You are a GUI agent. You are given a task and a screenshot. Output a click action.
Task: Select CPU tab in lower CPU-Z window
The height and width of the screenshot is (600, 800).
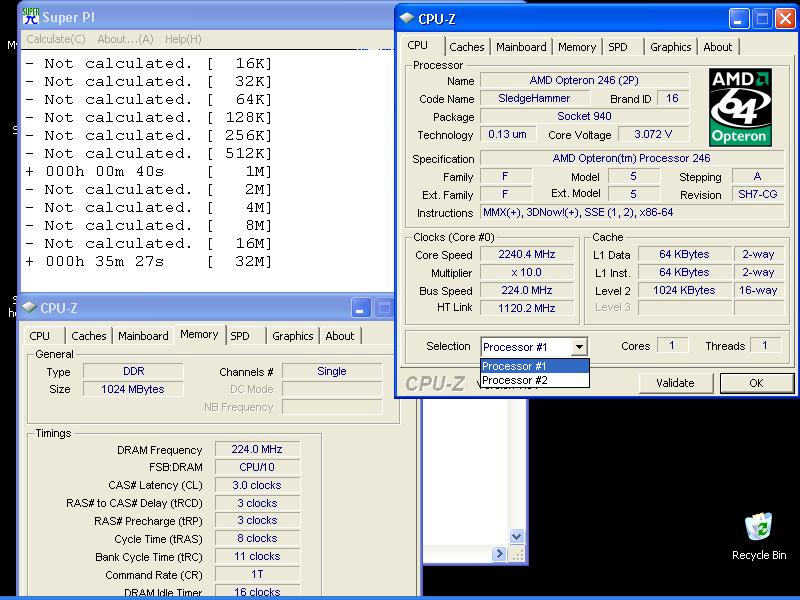(40, 336)
